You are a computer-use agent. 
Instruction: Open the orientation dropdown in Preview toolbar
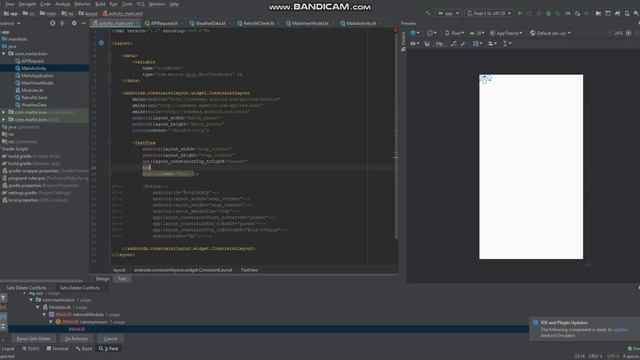click(x=432, y=33)
